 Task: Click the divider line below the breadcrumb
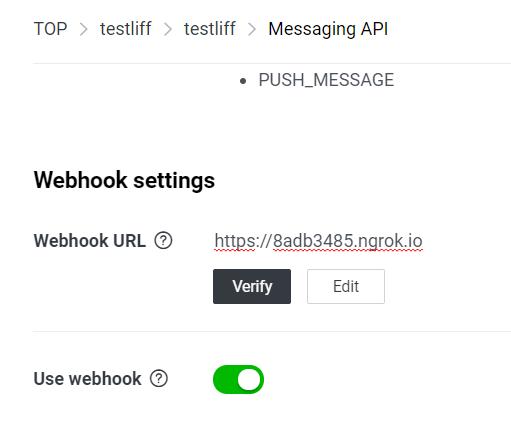pos(272,63)
